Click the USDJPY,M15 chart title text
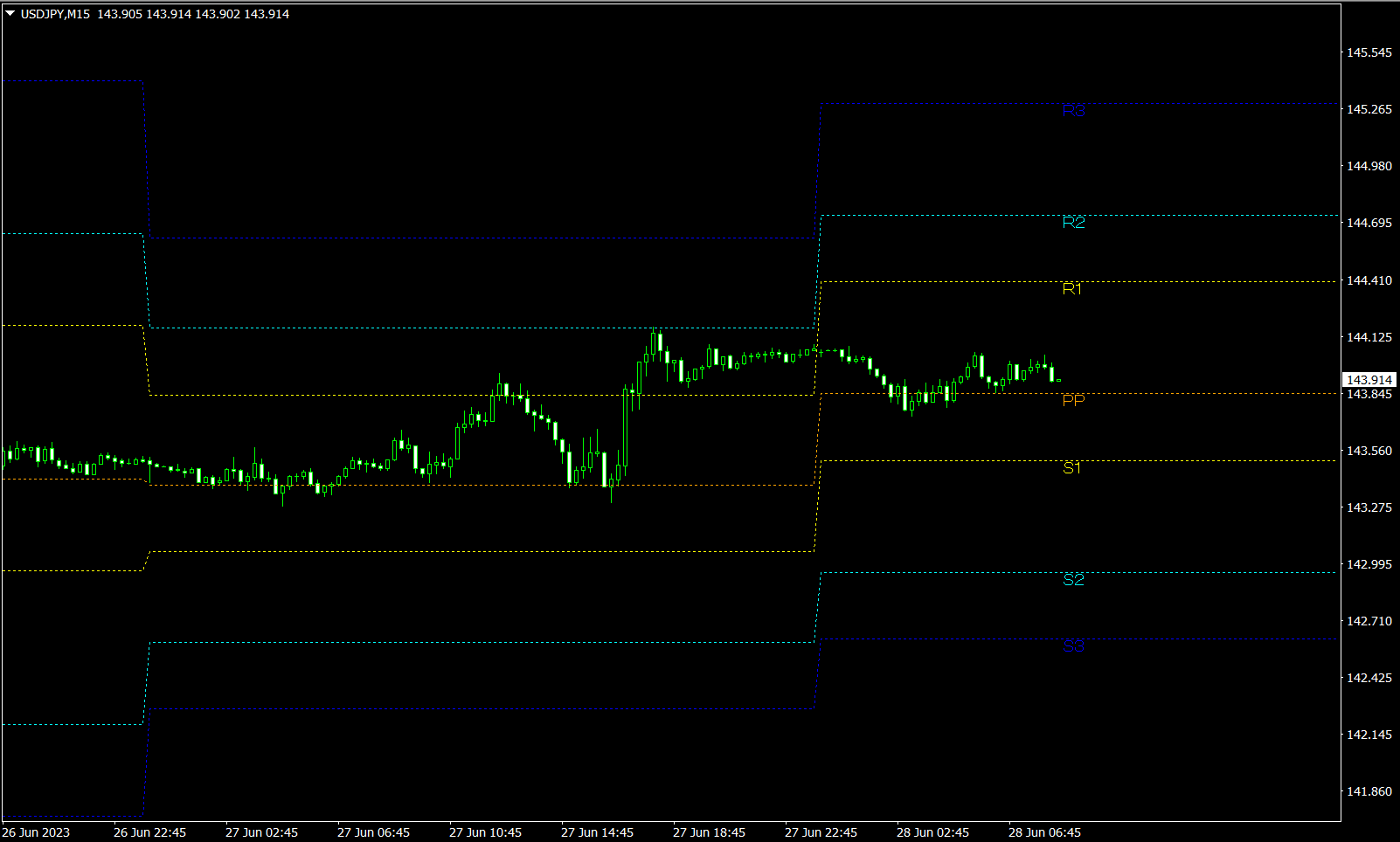The width and height of the screenshot is (1400, 842). 55,14
